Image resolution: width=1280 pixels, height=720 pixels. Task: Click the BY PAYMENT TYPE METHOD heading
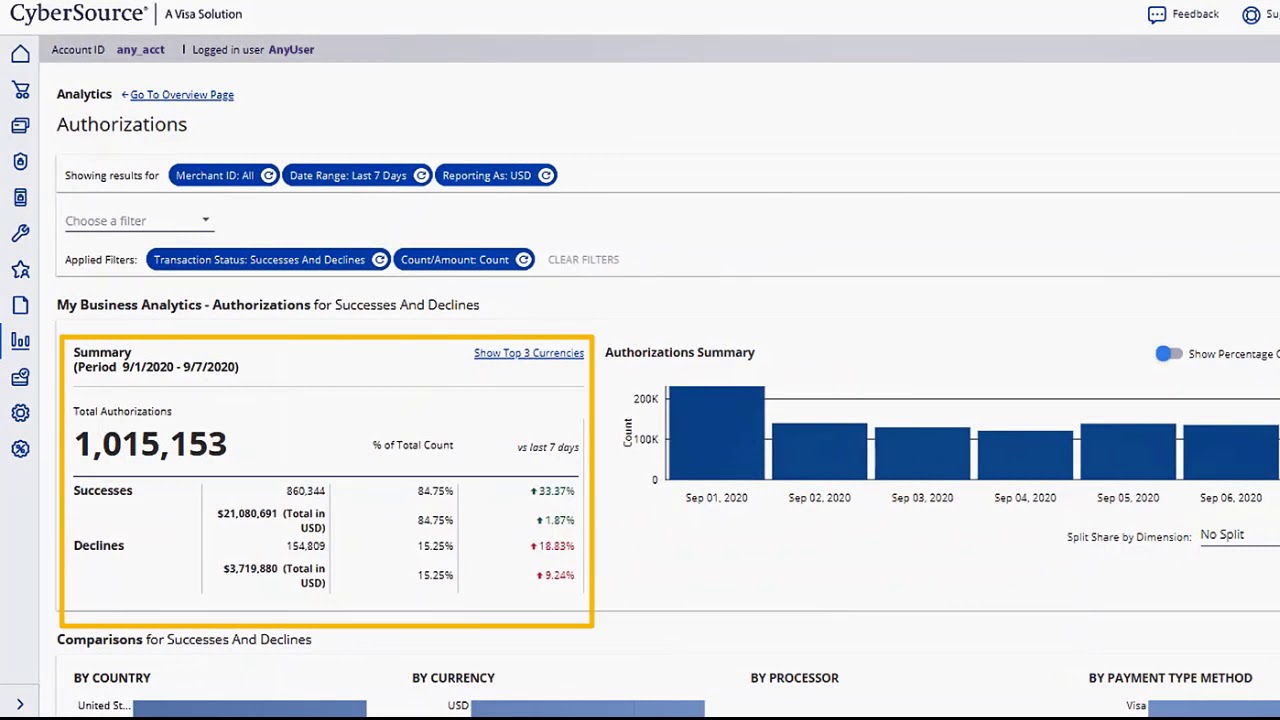pos(1170,678)
